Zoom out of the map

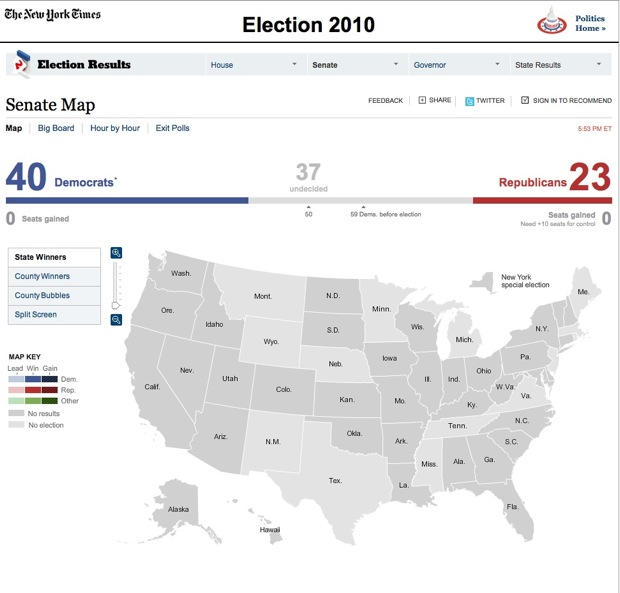click(x=116, y=320)
